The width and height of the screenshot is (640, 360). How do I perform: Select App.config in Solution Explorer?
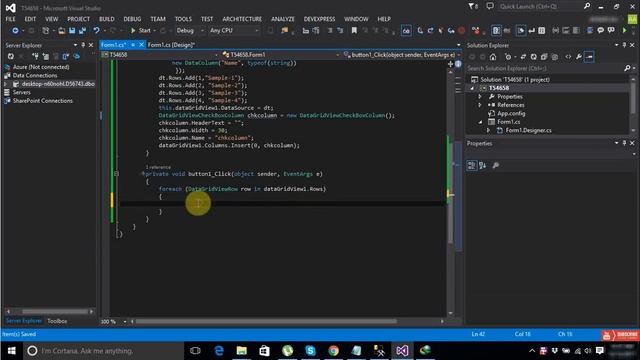coord(511,113)
